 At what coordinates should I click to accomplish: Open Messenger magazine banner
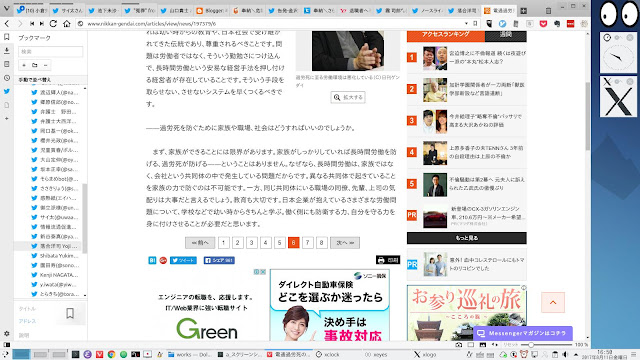[523, 333]
